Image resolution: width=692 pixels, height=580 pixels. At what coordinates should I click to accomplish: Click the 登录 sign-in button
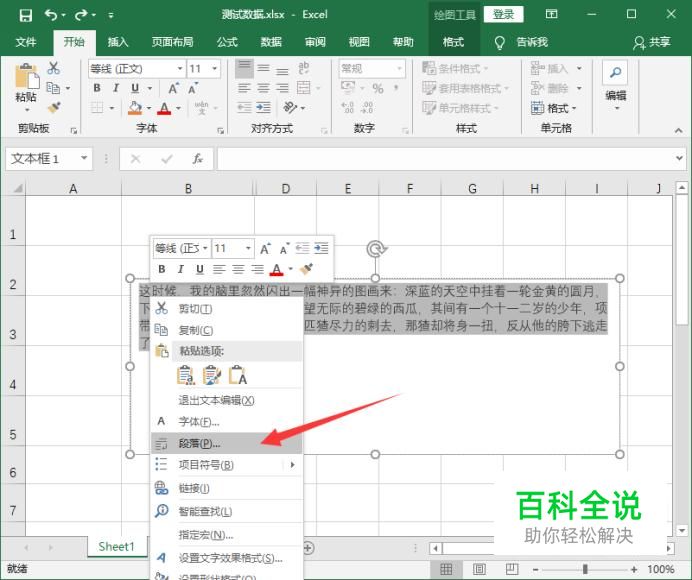tap(503, 14)
